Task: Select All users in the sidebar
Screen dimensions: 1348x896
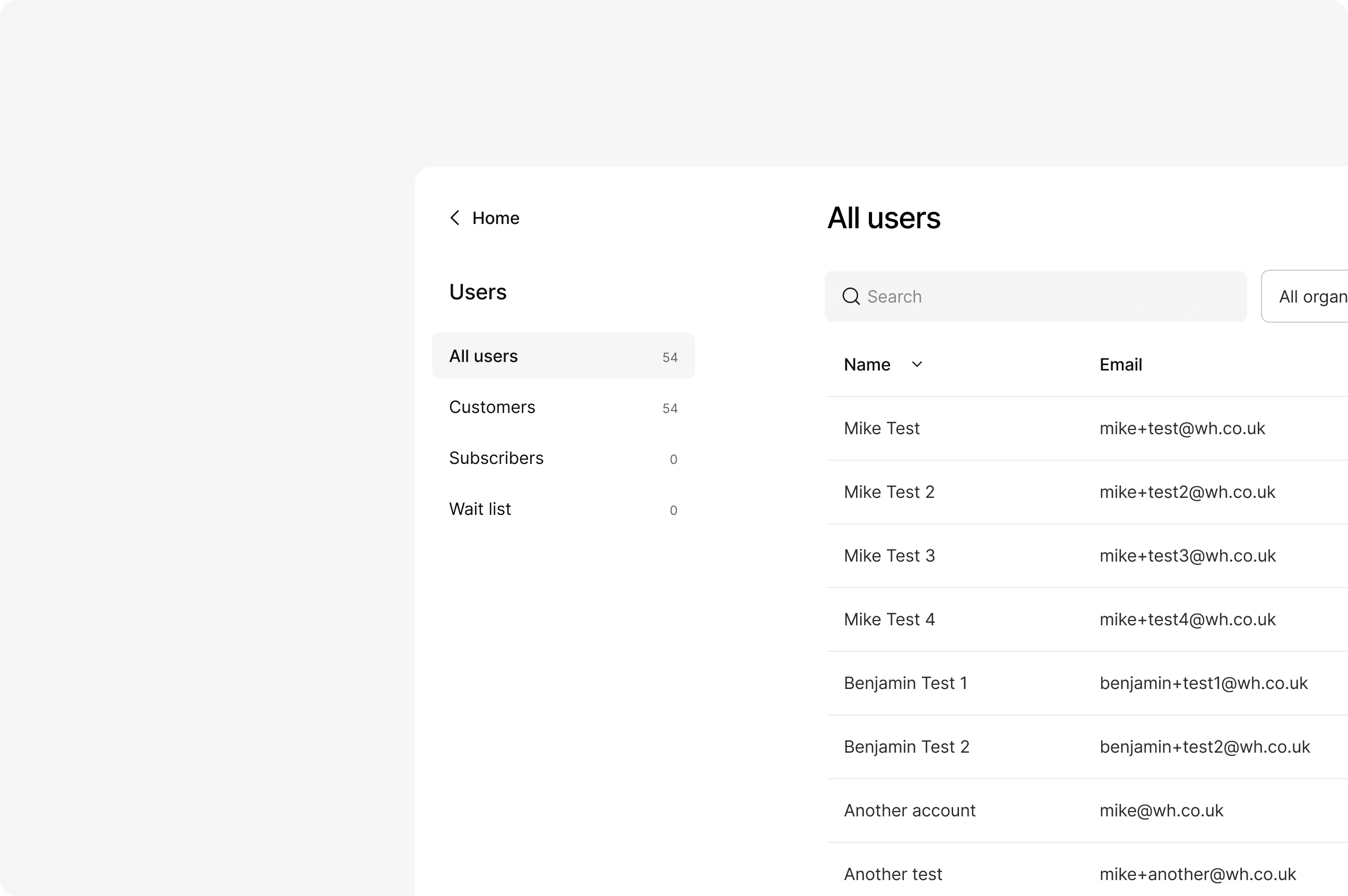Action: (x=563, y=356)
